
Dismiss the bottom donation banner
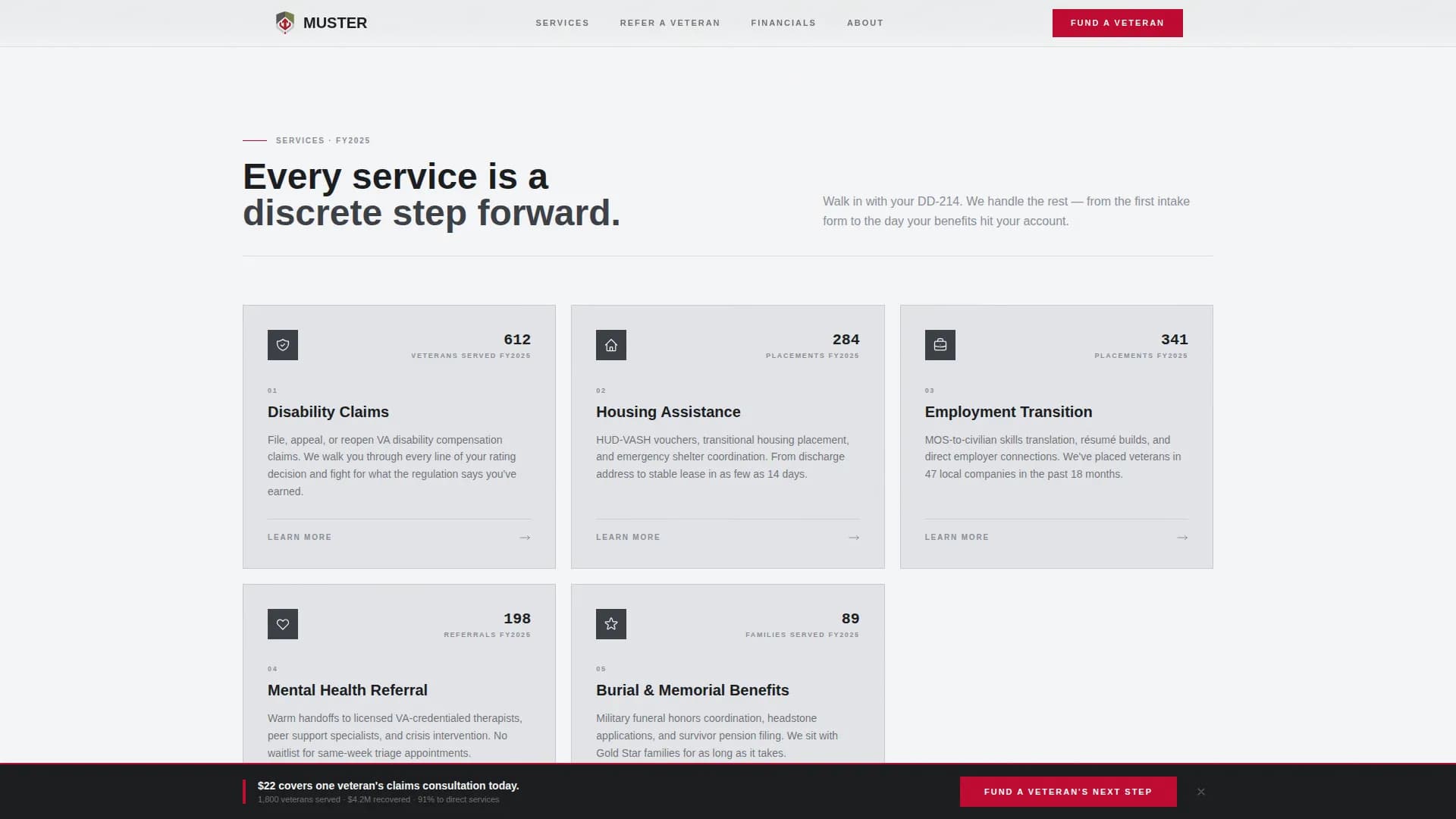coord(1201,792)
